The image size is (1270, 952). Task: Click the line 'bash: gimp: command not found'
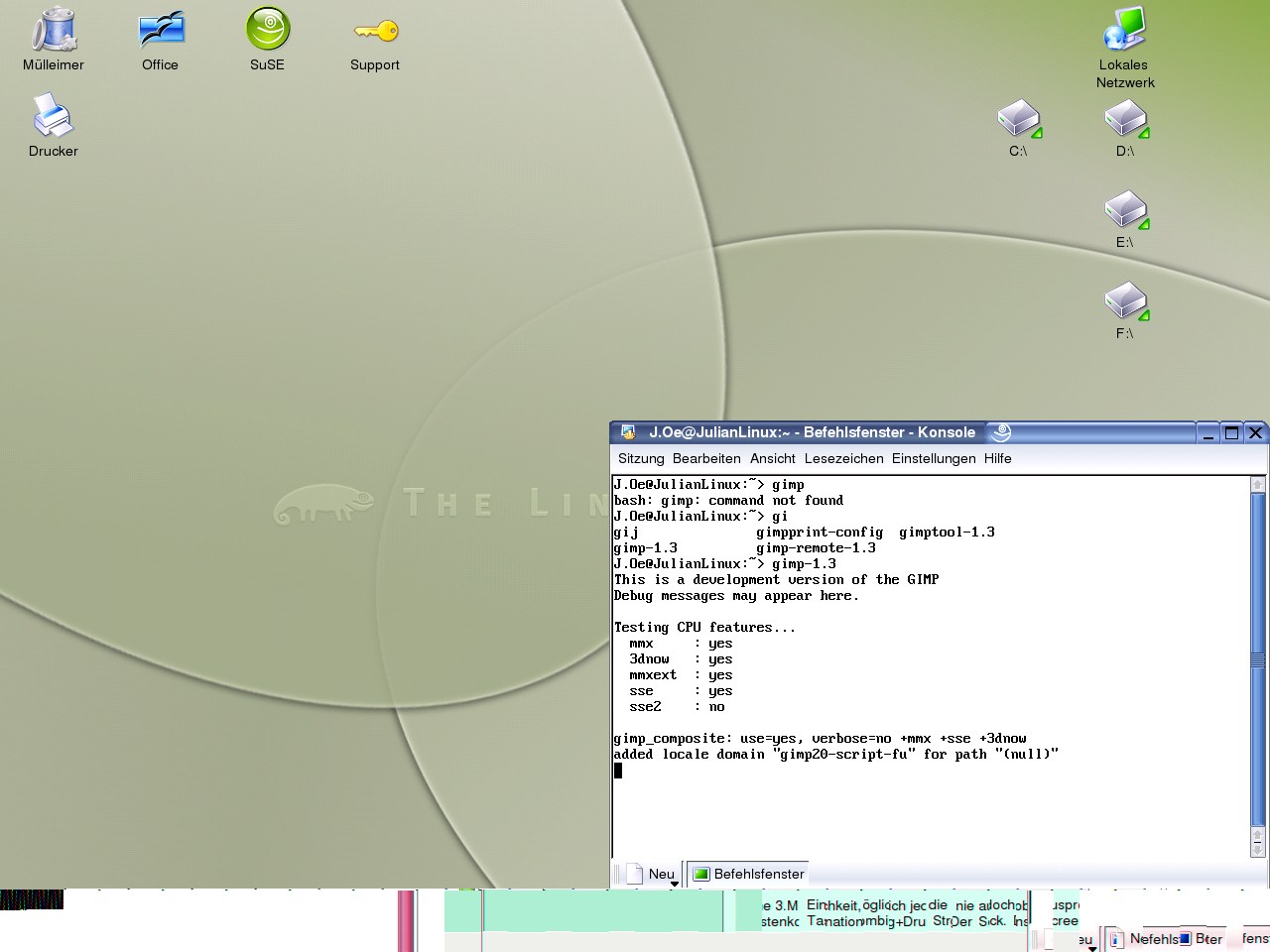click(728, 501)
